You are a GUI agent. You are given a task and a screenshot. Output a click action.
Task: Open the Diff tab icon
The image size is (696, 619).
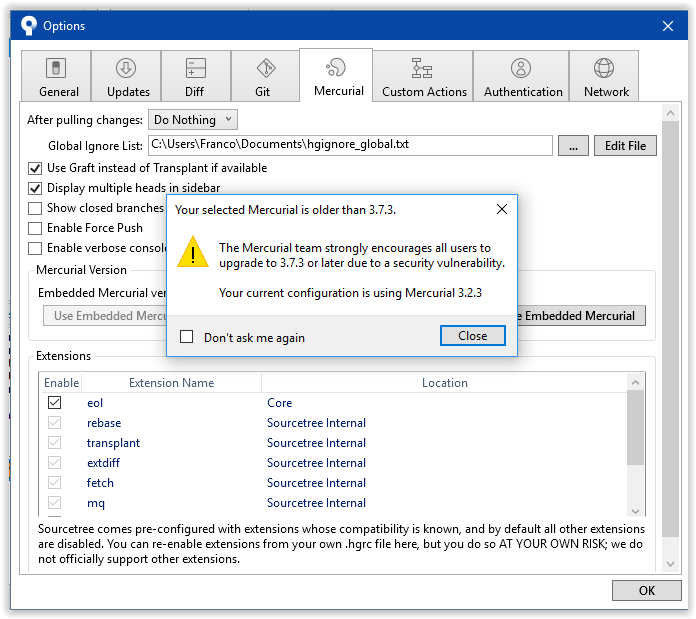[x=196, y=68]
